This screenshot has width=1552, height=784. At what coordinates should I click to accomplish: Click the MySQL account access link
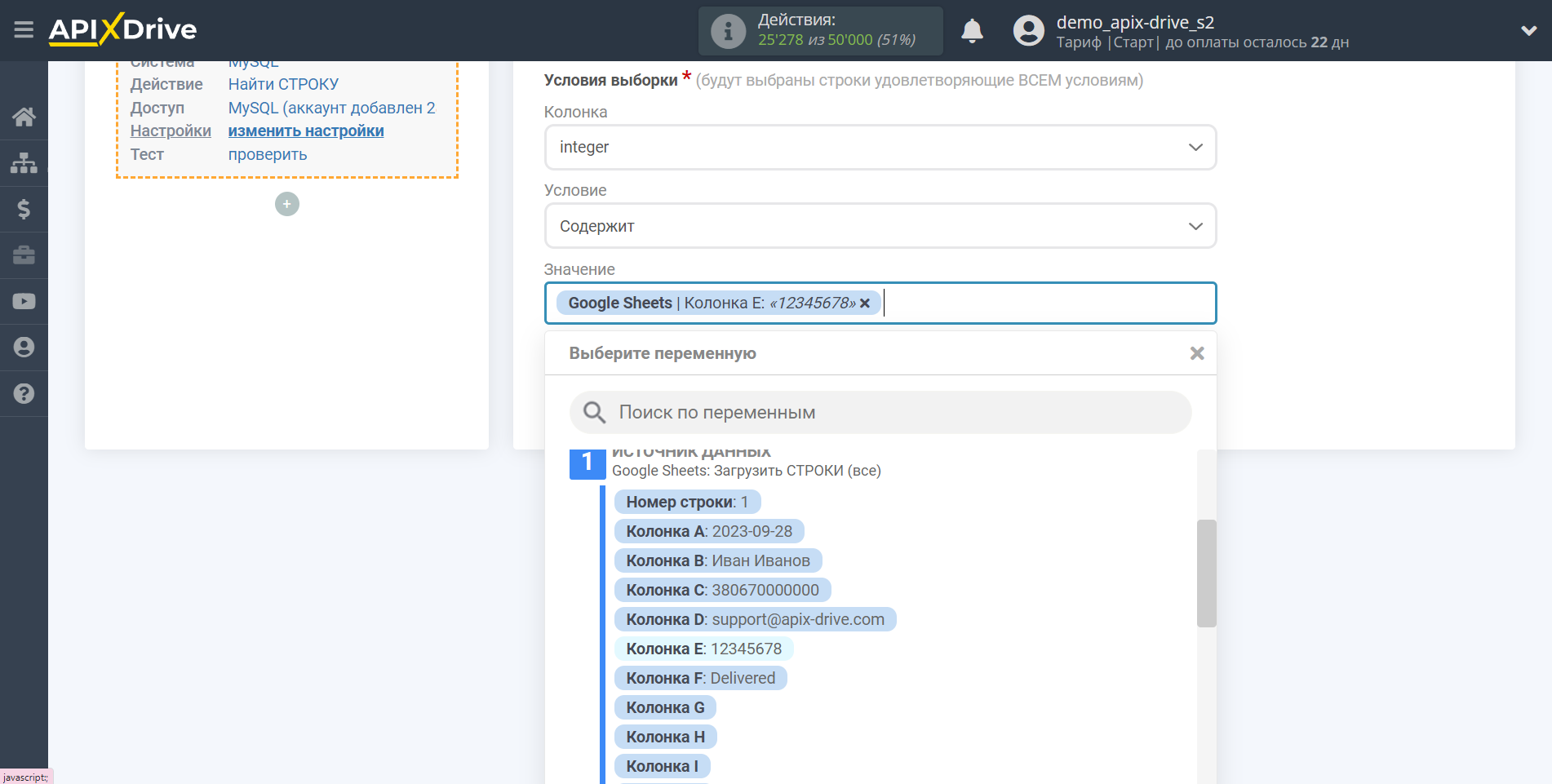331,108
